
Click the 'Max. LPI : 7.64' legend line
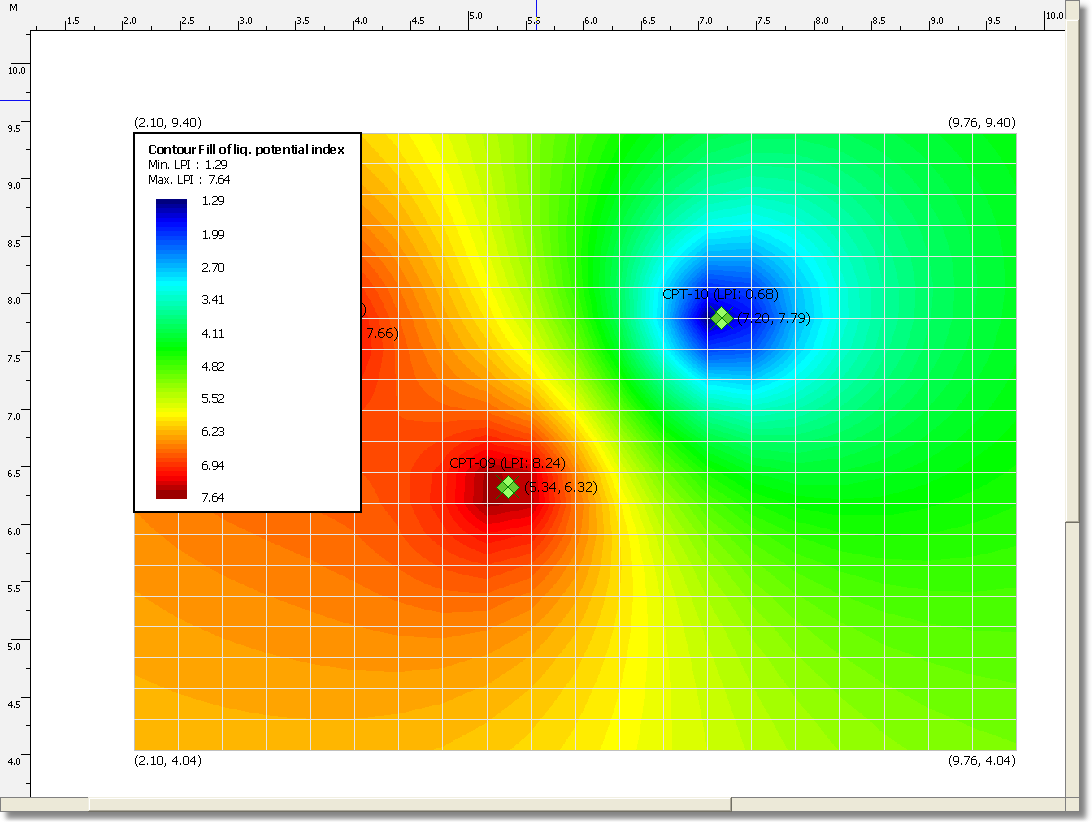coord(189,179)
